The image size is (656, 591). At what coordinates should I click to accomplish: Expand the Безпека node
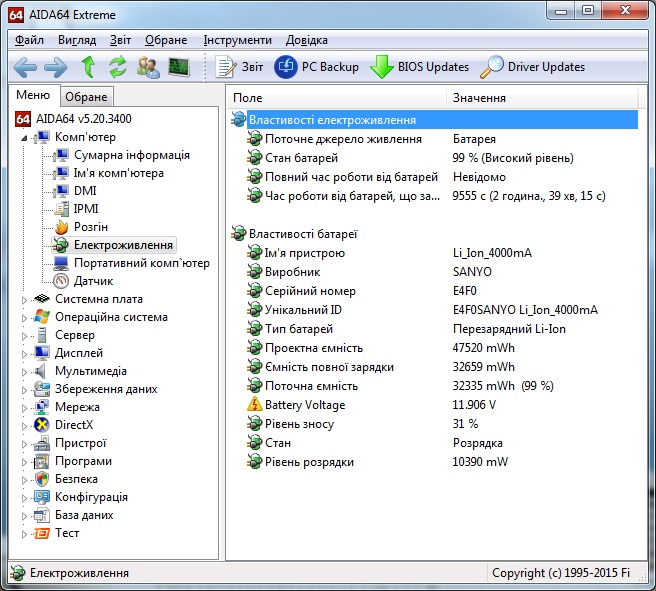point(24,479)
